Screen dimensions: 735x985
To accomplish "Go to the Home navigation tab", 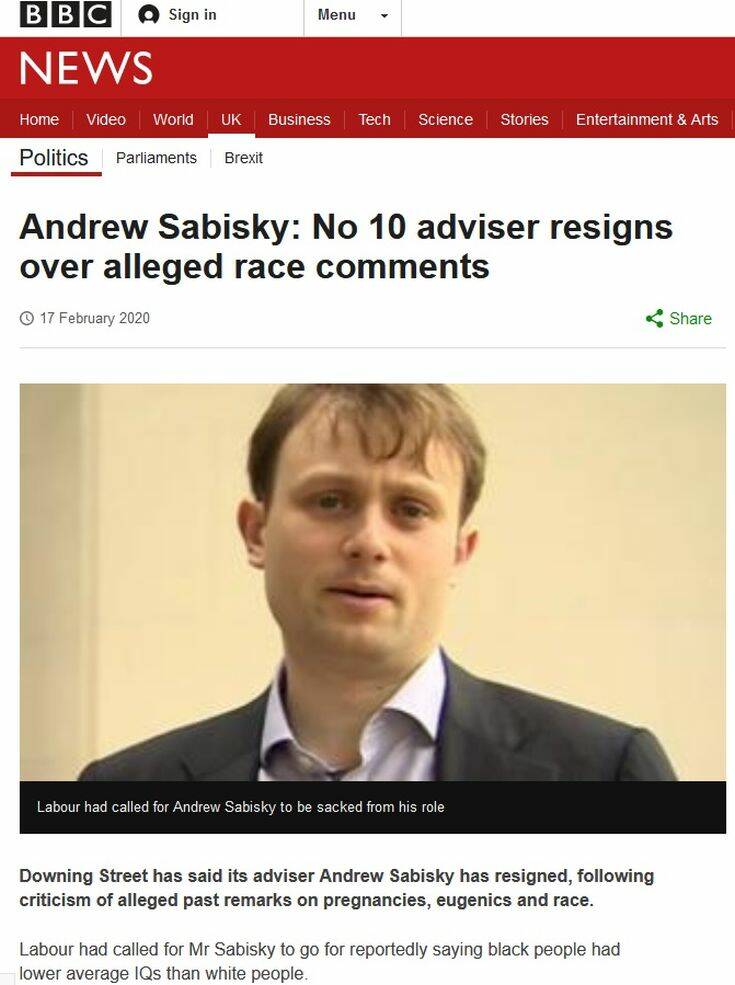I will 39,119.
